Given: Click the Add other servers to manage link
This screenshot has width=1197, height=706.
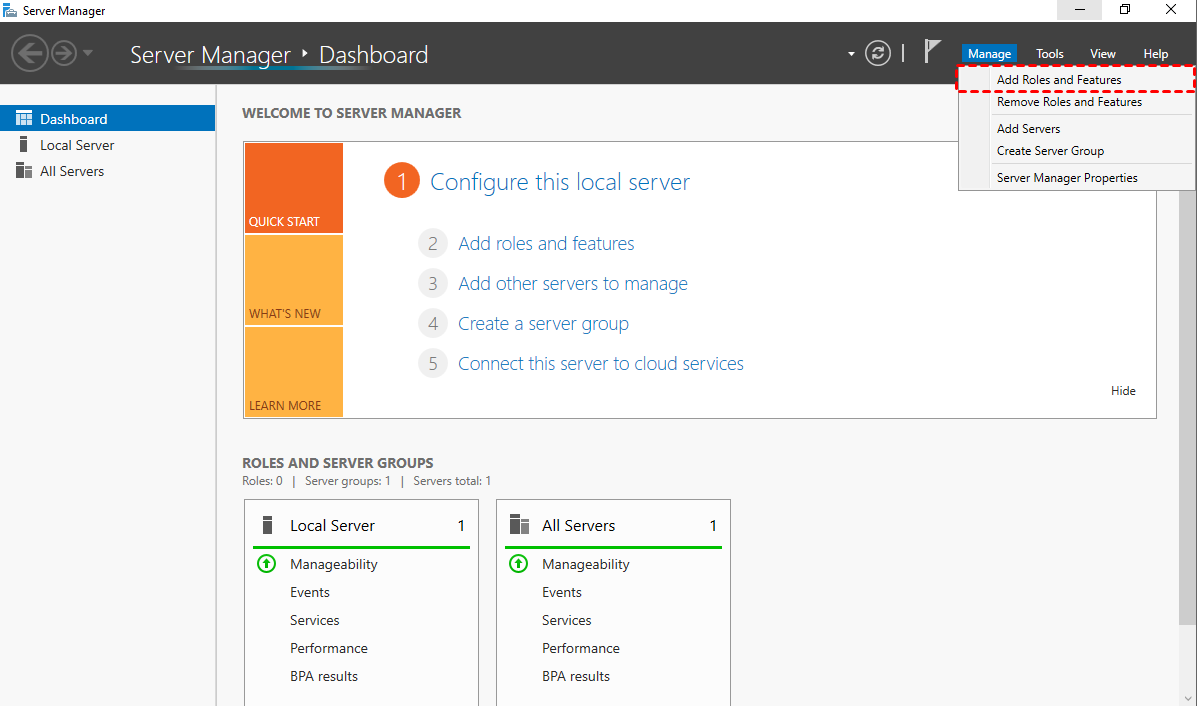Looking at the screenshot, I should pyautogui.click(x=572, y=284).
